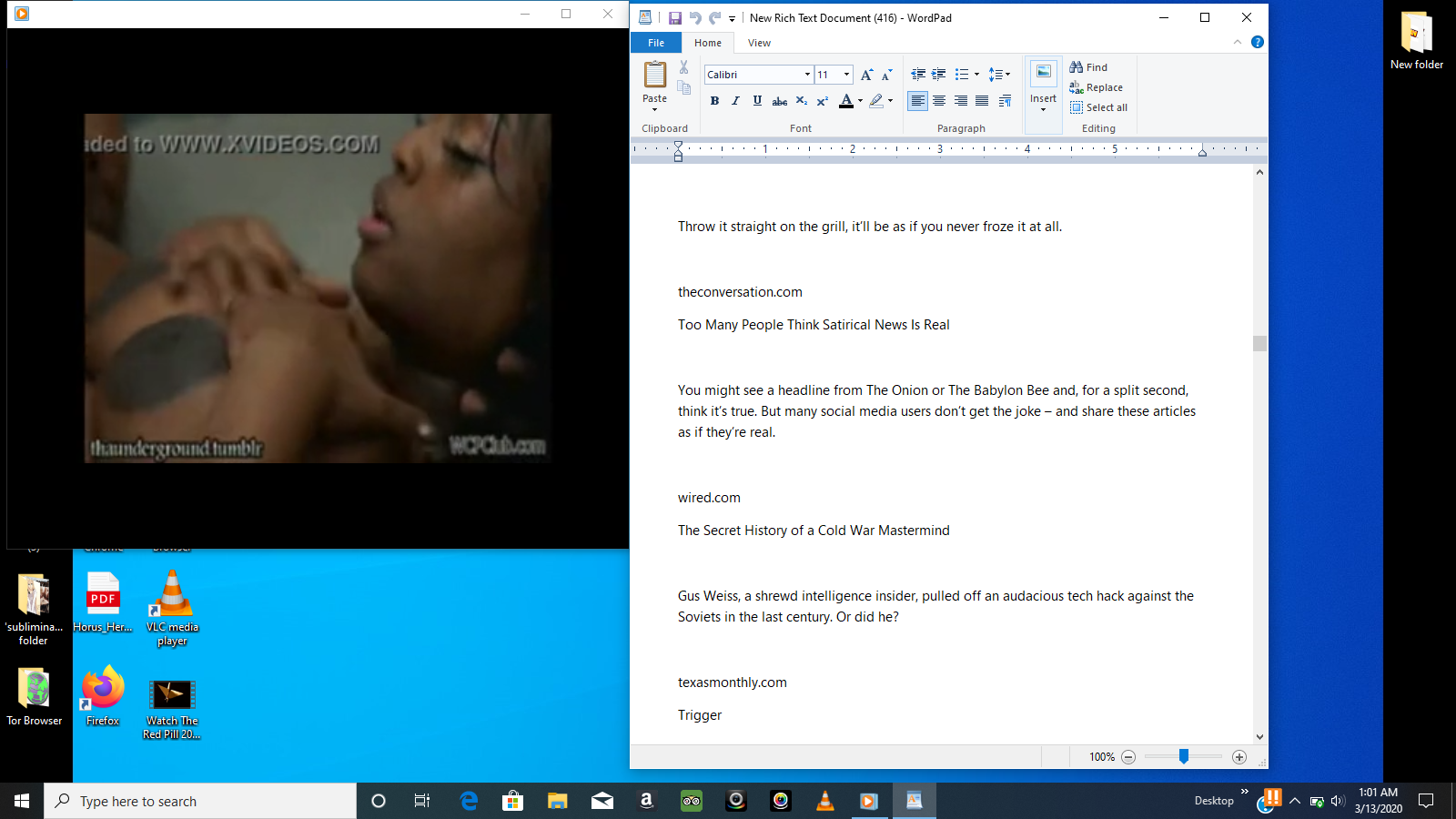Align text left
Screen dimensions: 1456x819
click(917, 101)
